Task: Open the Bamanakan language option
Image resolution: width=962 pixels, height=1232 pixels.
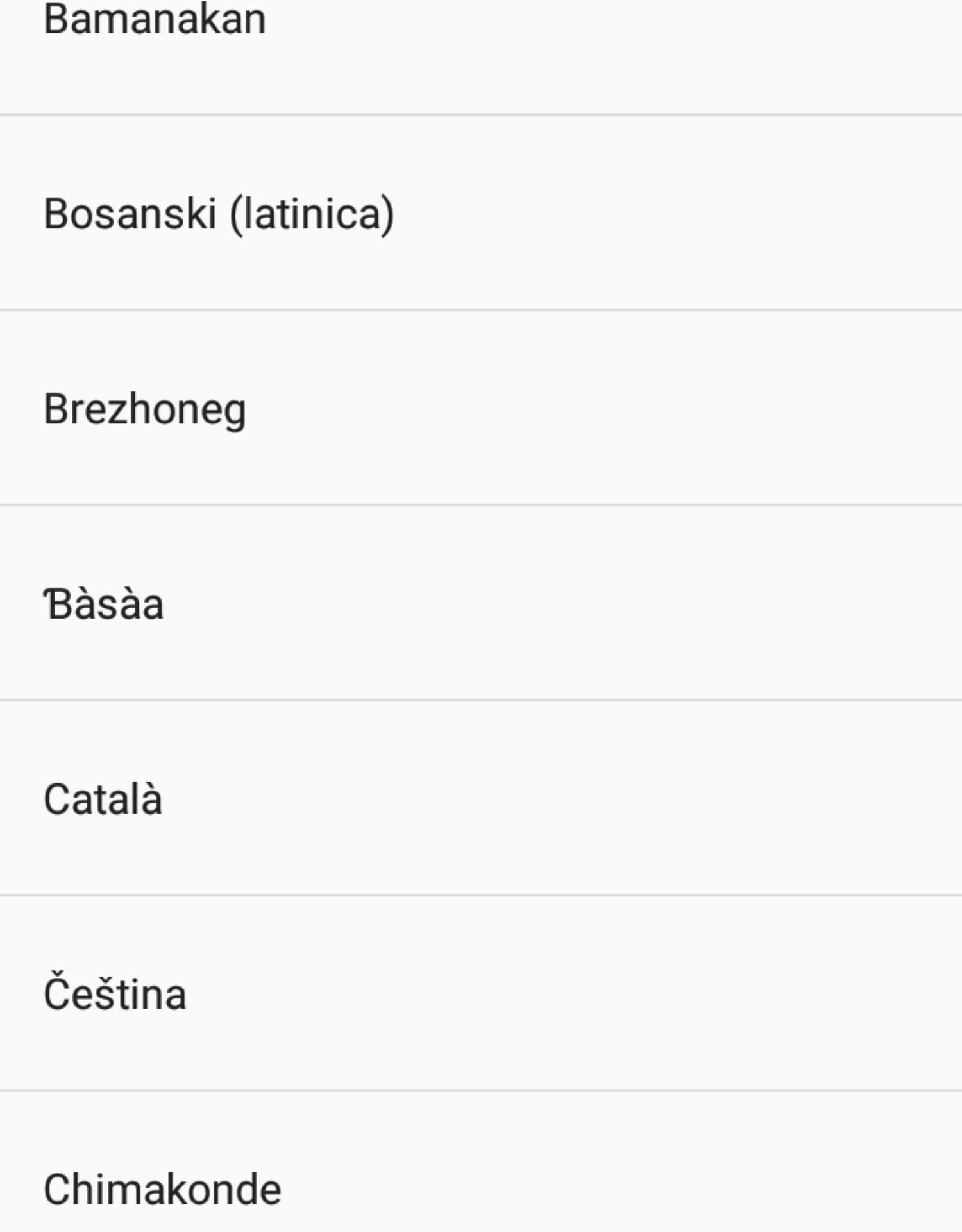Action: 155,19
